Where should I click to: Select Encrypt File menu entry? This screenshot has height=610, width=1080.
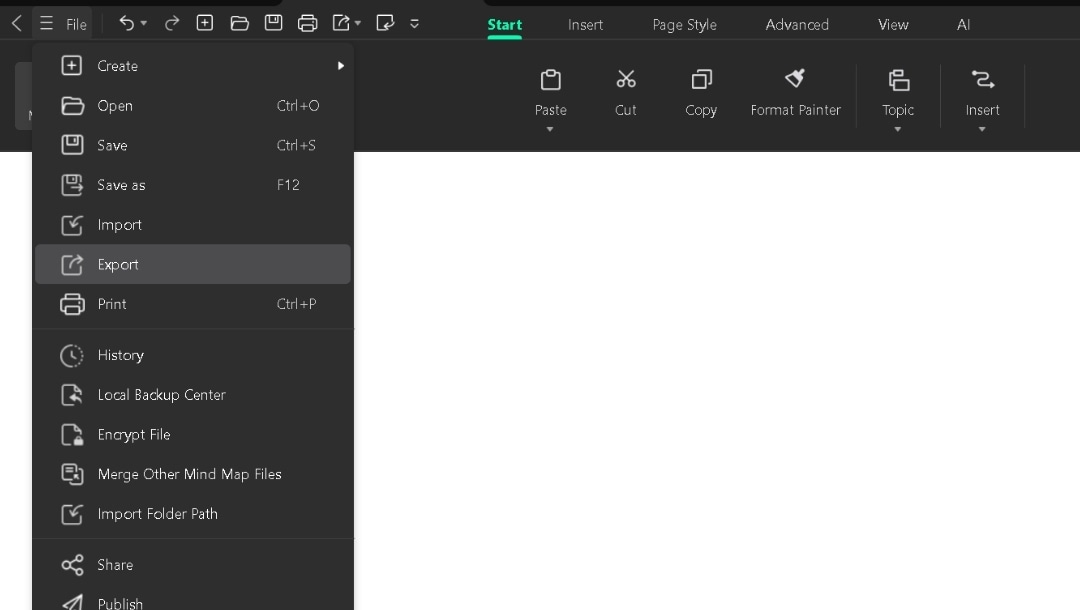tap(193, 434)
